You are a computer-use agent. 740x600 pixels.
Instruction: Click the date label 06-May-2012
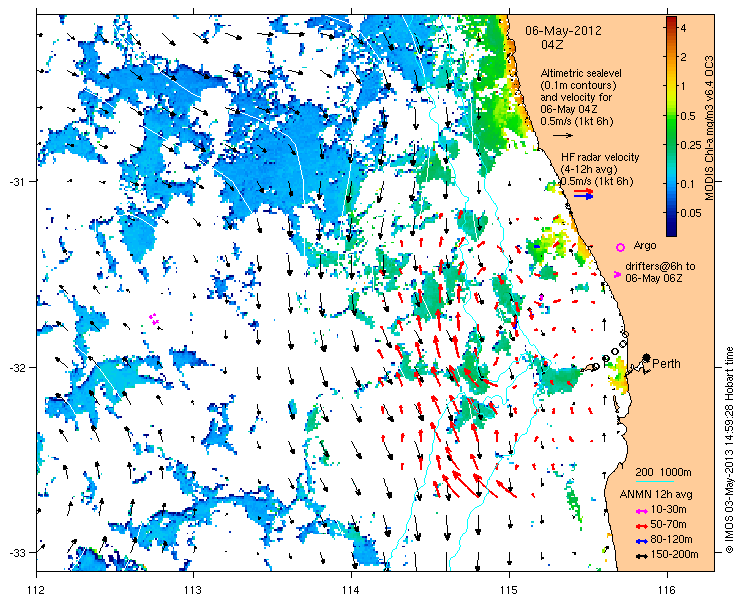[x=563, y=31]
